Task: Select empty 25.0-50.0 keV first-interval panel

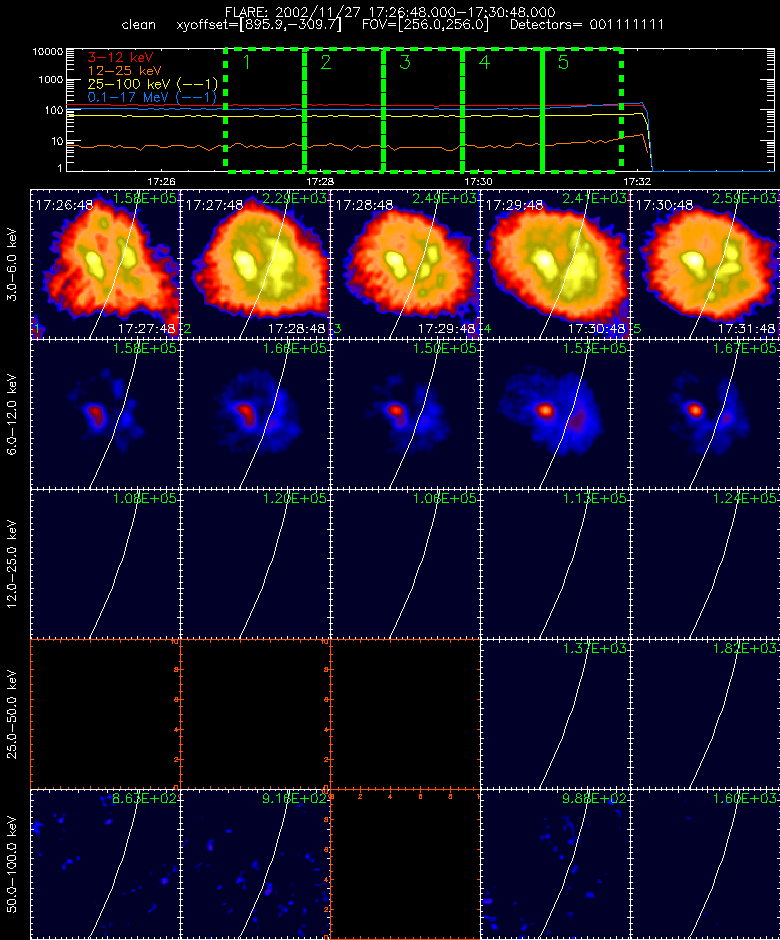Action: coord(106,714)
